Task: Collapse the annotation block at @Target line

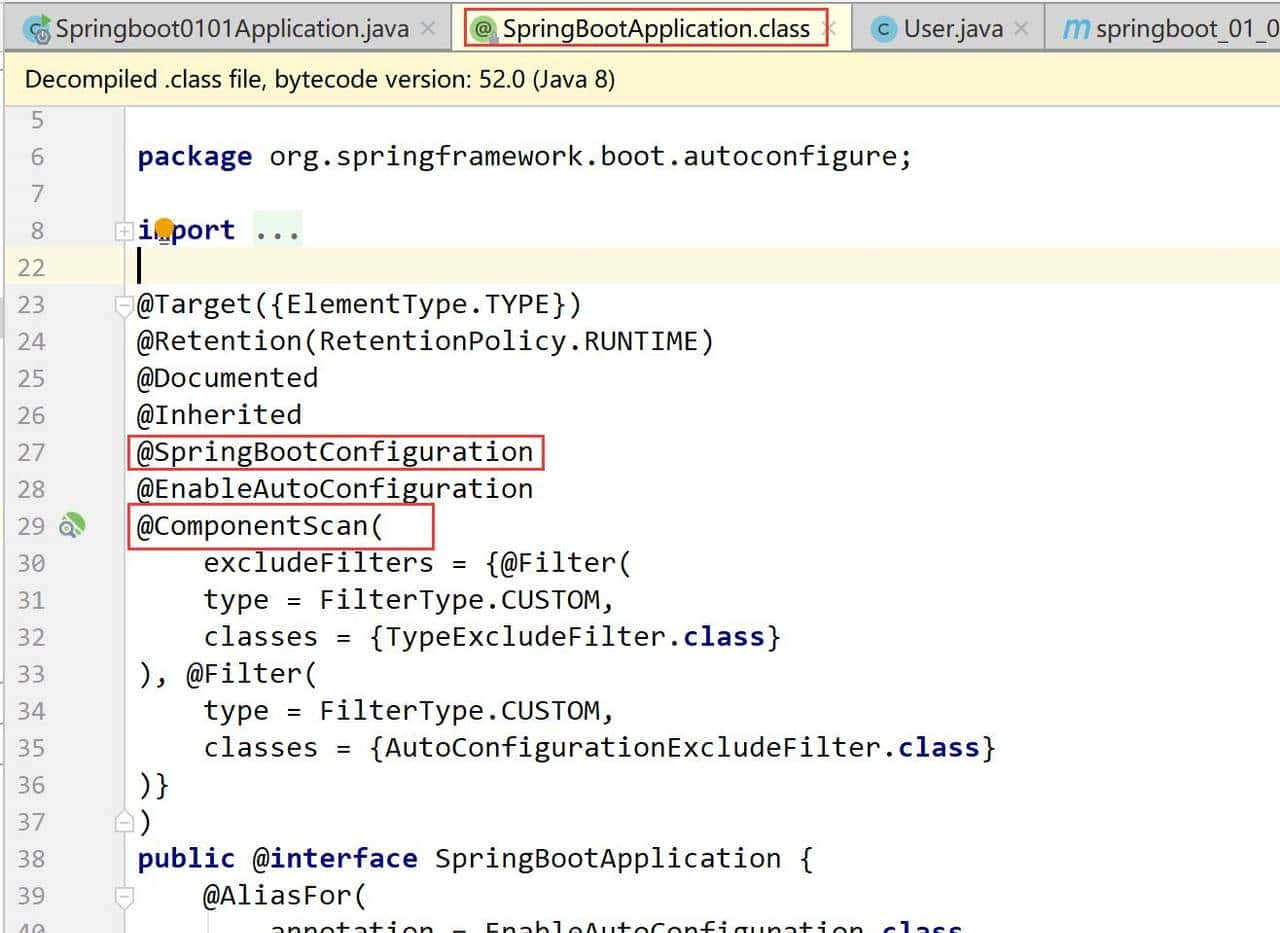Action: pyautogui.click(x=123, y=304)
